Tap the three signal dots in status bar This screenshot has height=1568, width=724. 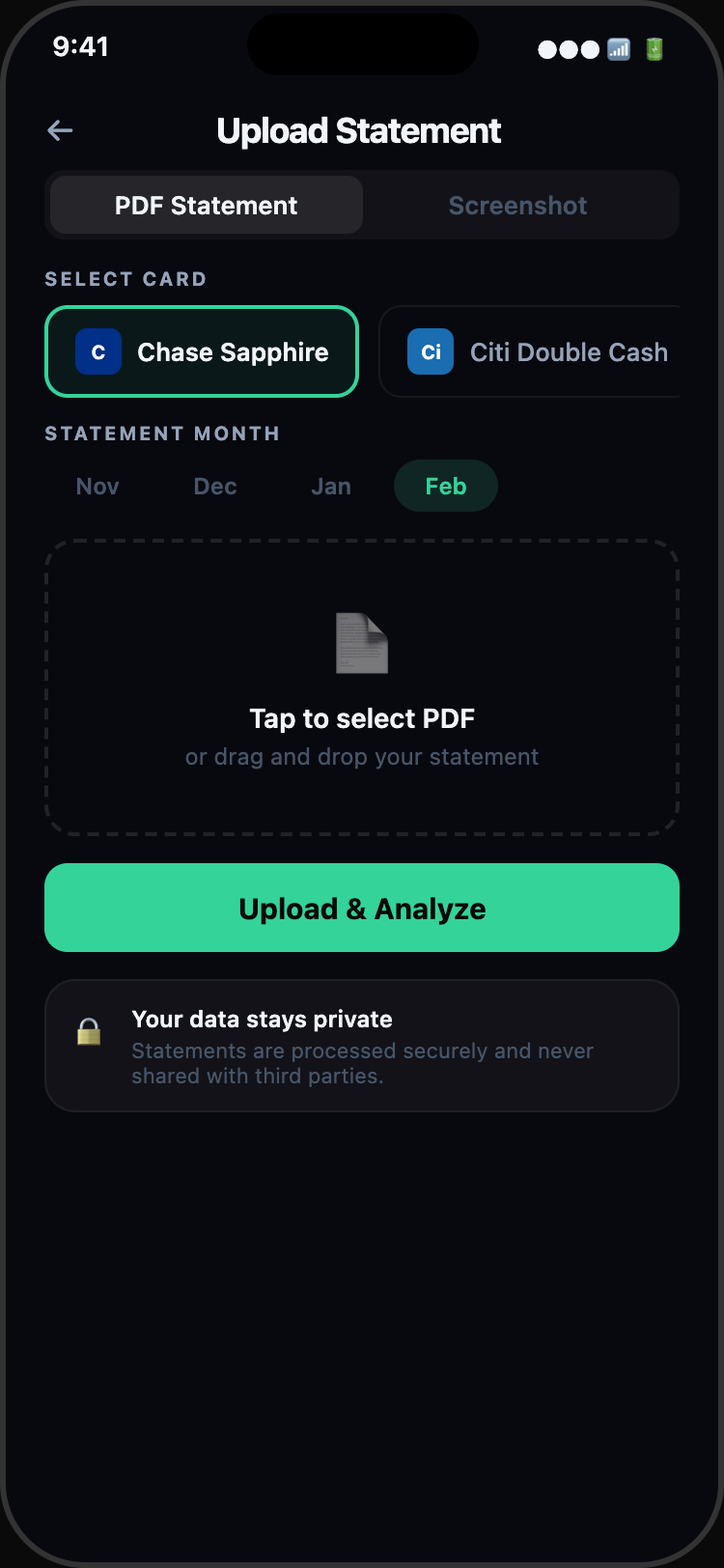point(569,49)
